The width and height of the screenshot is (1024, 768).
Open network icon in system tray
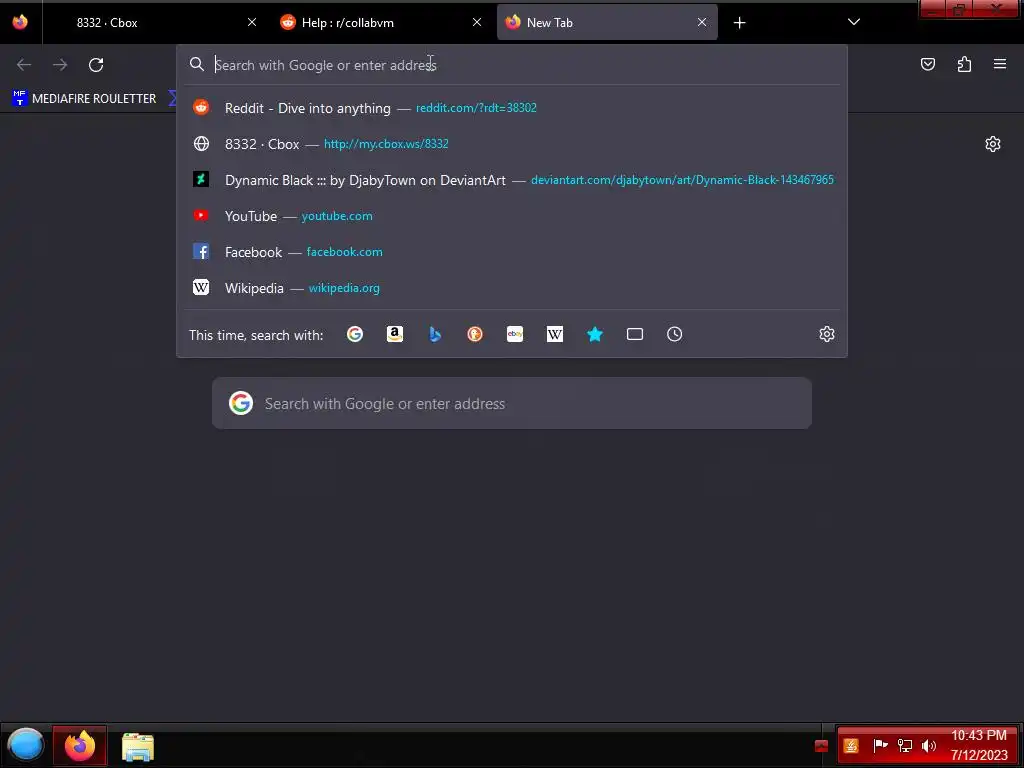(x=904, y=746)
